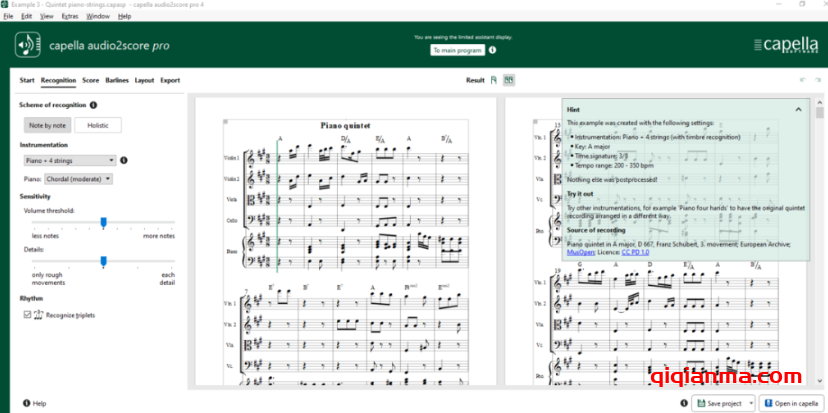Click the Details slider handle
The height and width of the screenshot is (413, 828).
[104, 261]
